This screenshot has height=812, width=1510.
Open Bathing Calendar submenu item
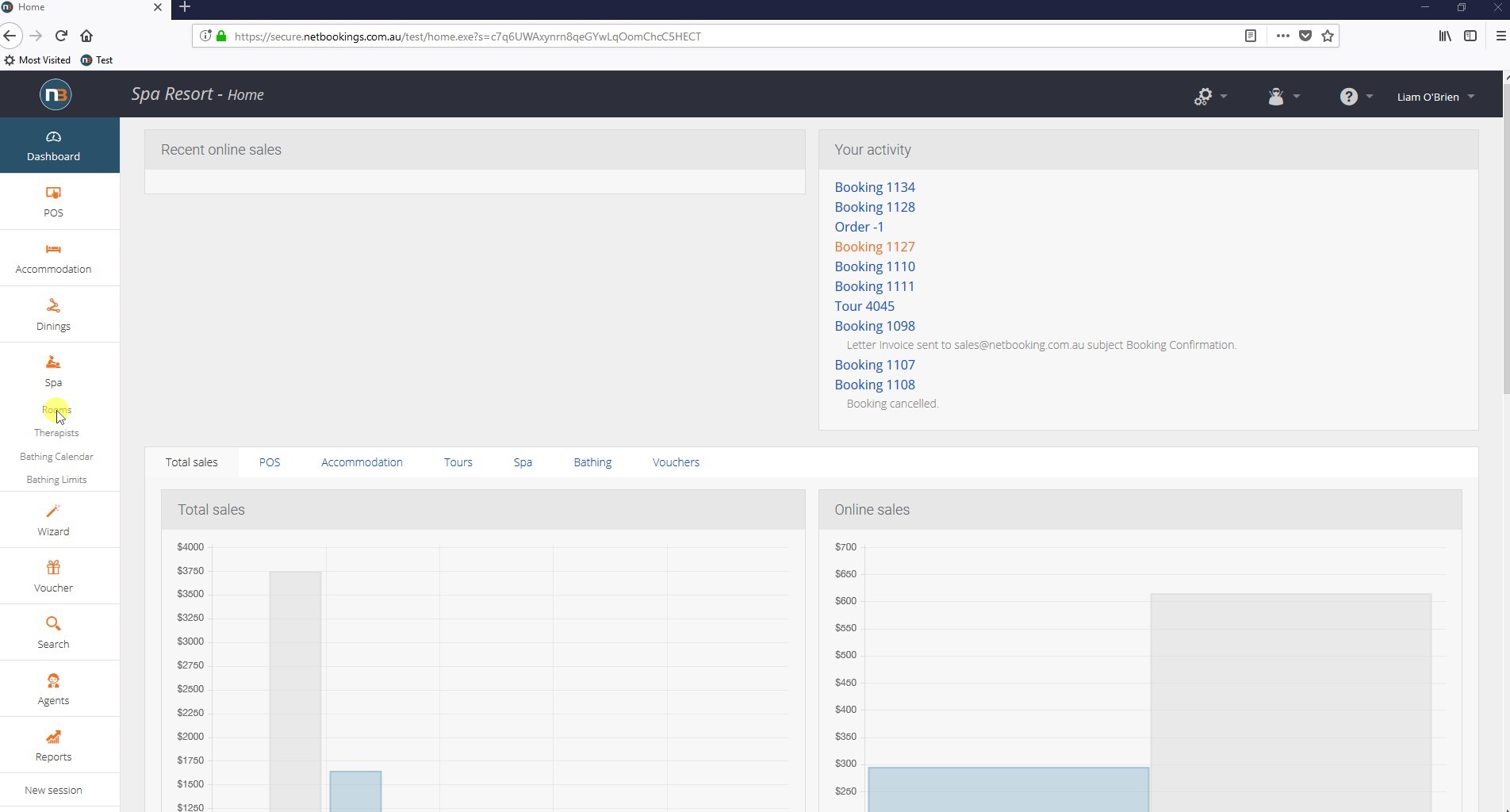pyautogui.click(x=56, y=457)
